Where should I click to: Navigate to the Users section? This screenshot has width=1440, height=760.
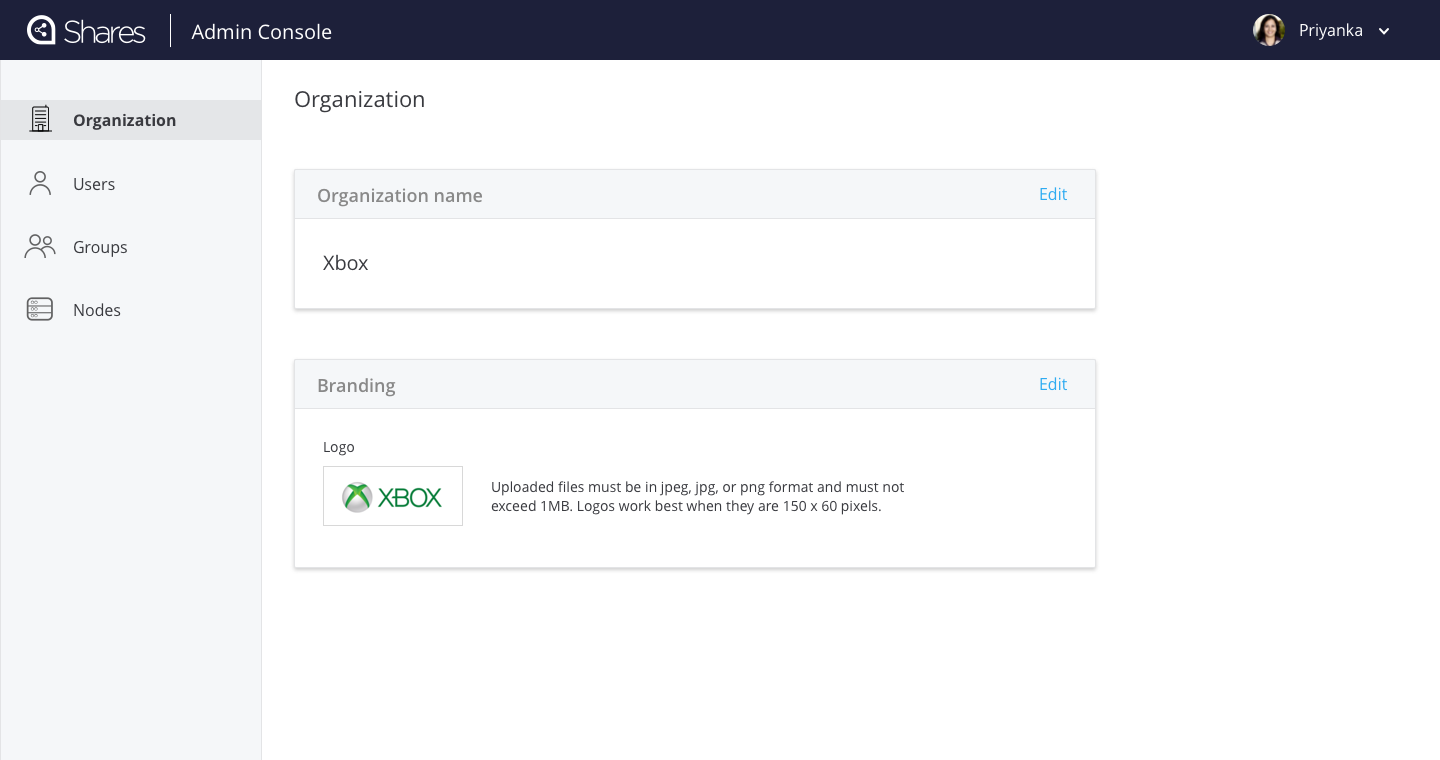pos(94,184)
